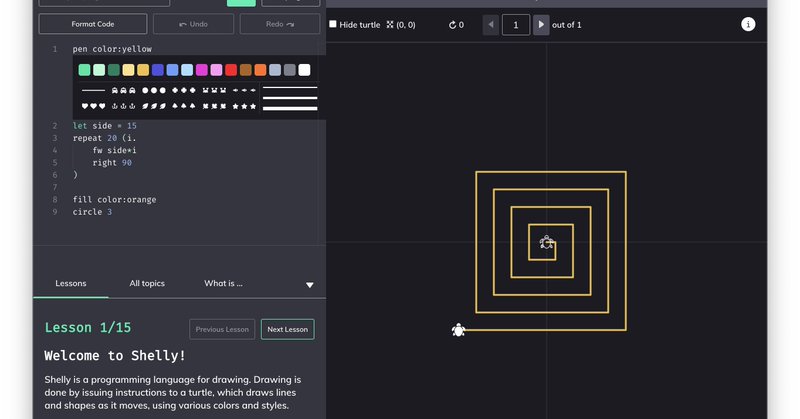Choose the trees pen pattern

click(x=184, y=106)
